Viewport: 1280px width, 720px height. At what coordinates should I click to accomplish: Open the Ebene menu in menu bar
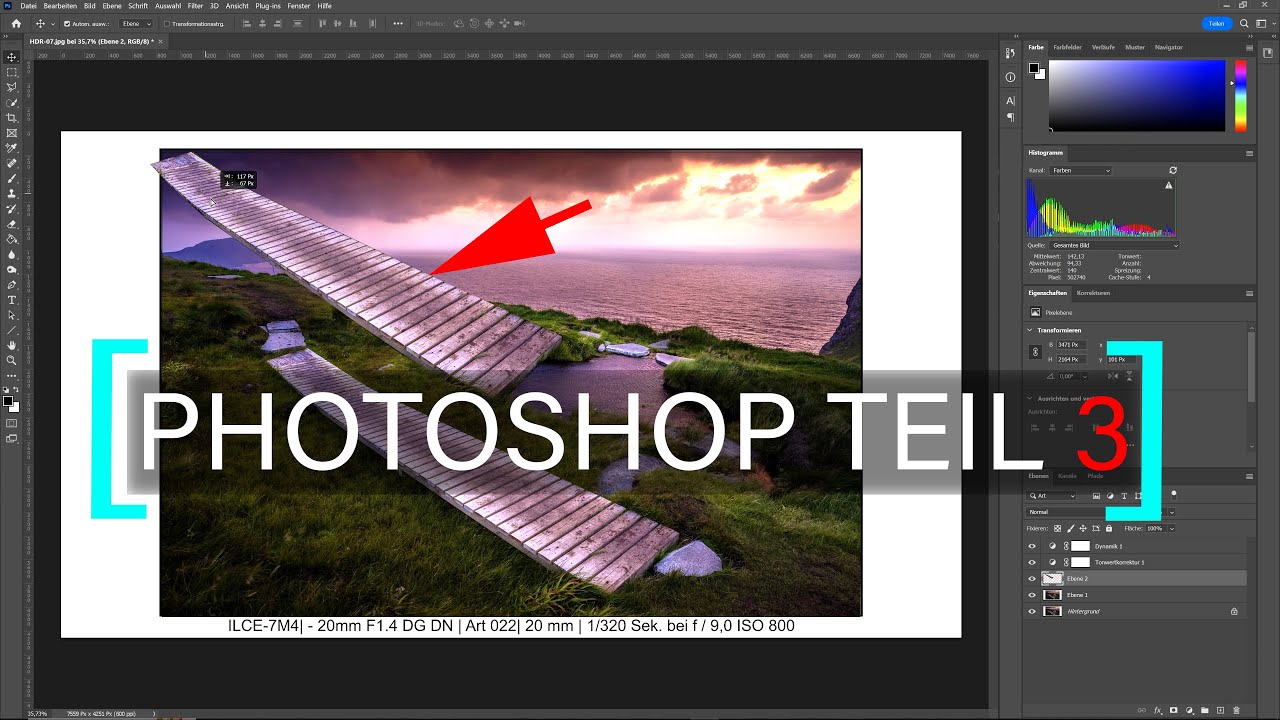pos(110,6)
